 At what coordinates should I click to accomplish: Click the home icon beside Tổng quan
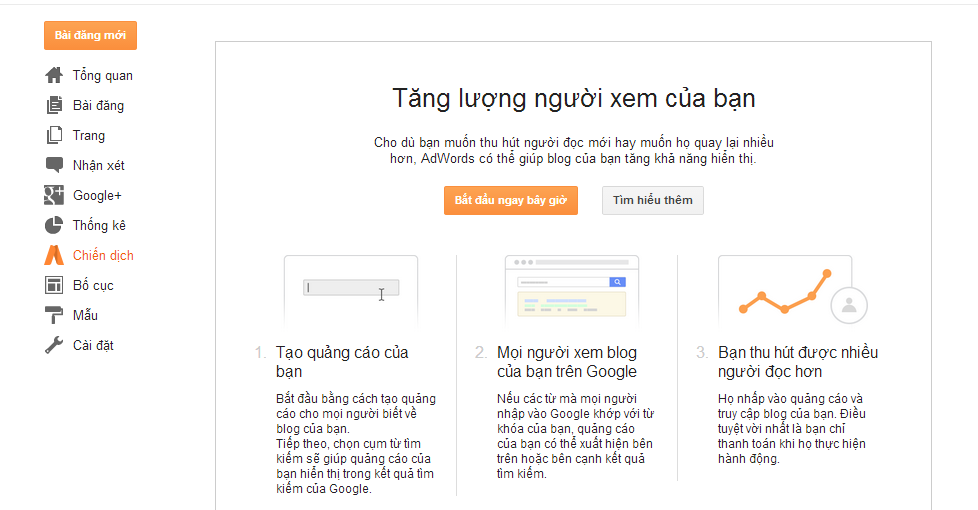(54, 75)
